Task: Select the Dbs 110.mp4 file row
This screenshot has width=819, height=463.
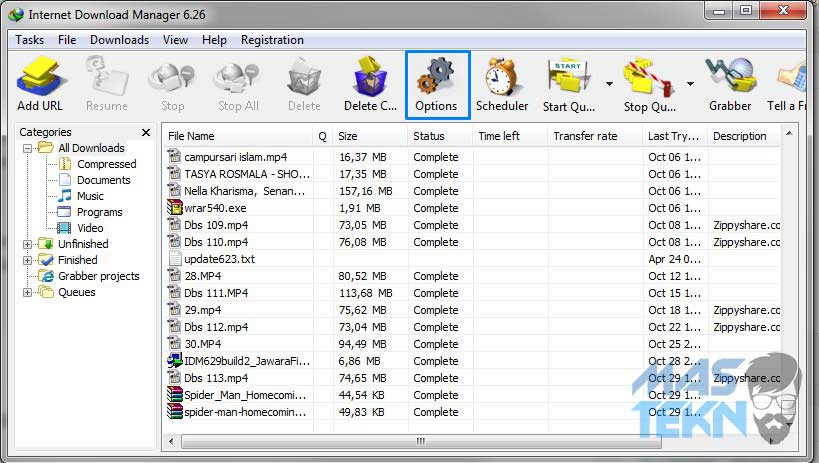Action: 472,242
